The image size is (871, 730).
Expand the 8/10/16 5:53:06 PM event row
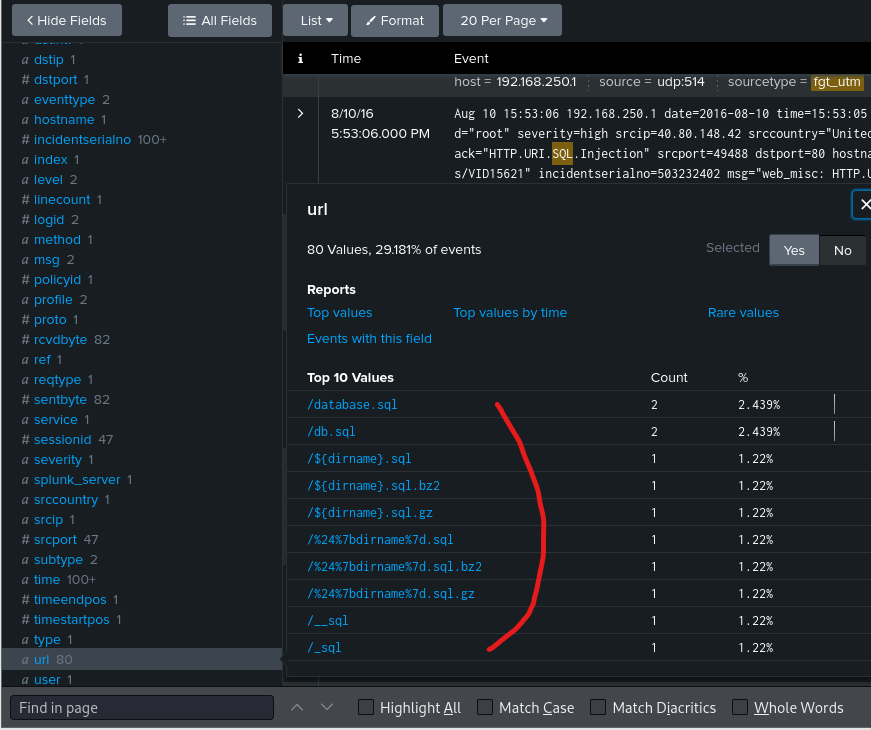tap(301, 114)
